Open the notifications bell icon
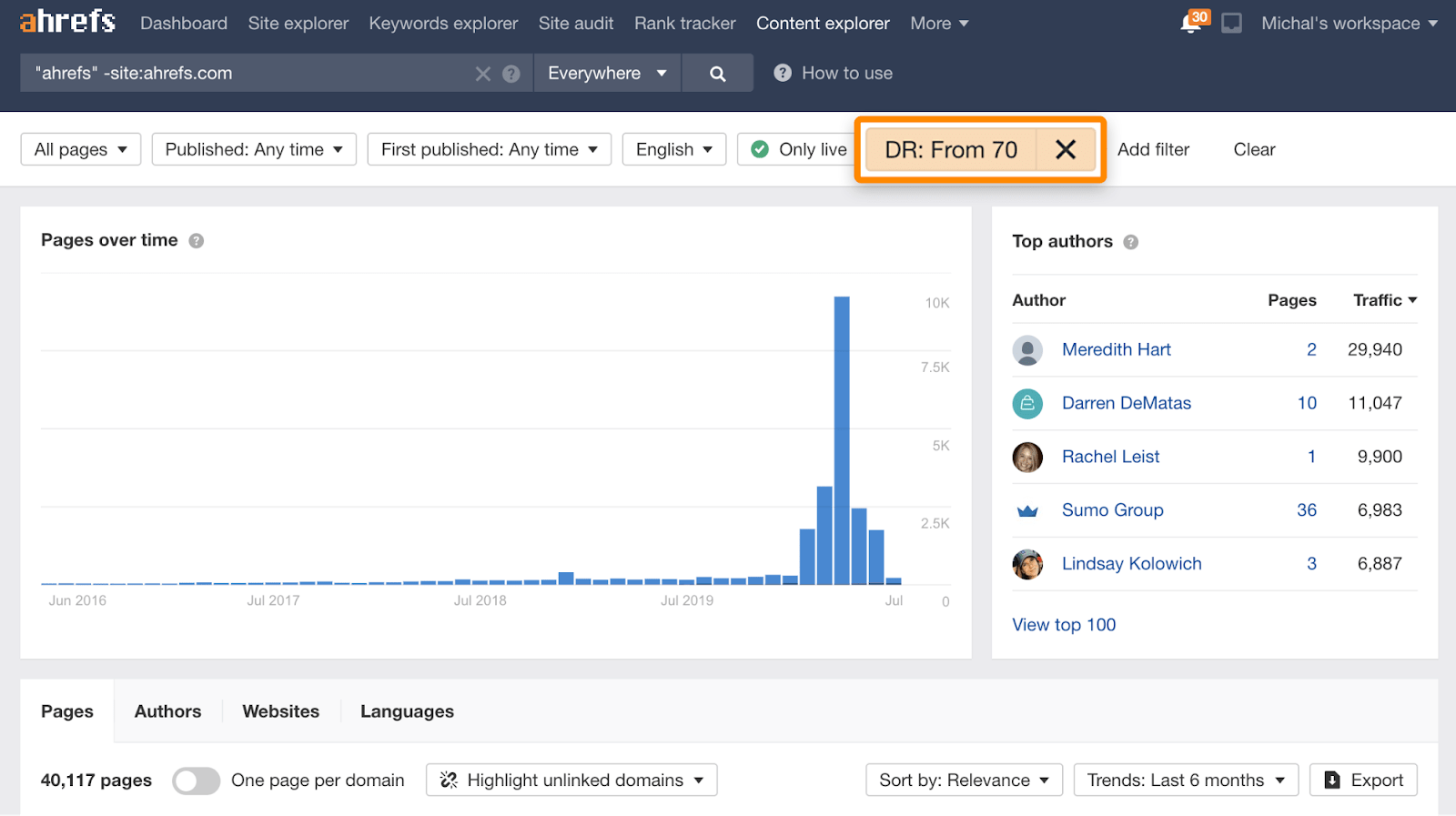The width and height of the screenshot is (1456, 816). coord(1190,24)
